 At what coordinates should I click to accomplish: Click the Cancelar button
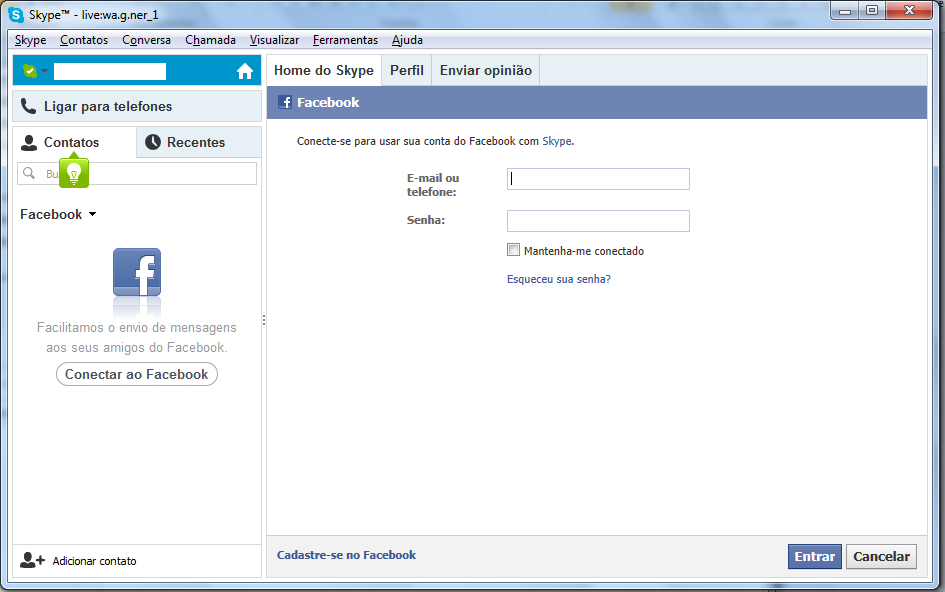881,556
